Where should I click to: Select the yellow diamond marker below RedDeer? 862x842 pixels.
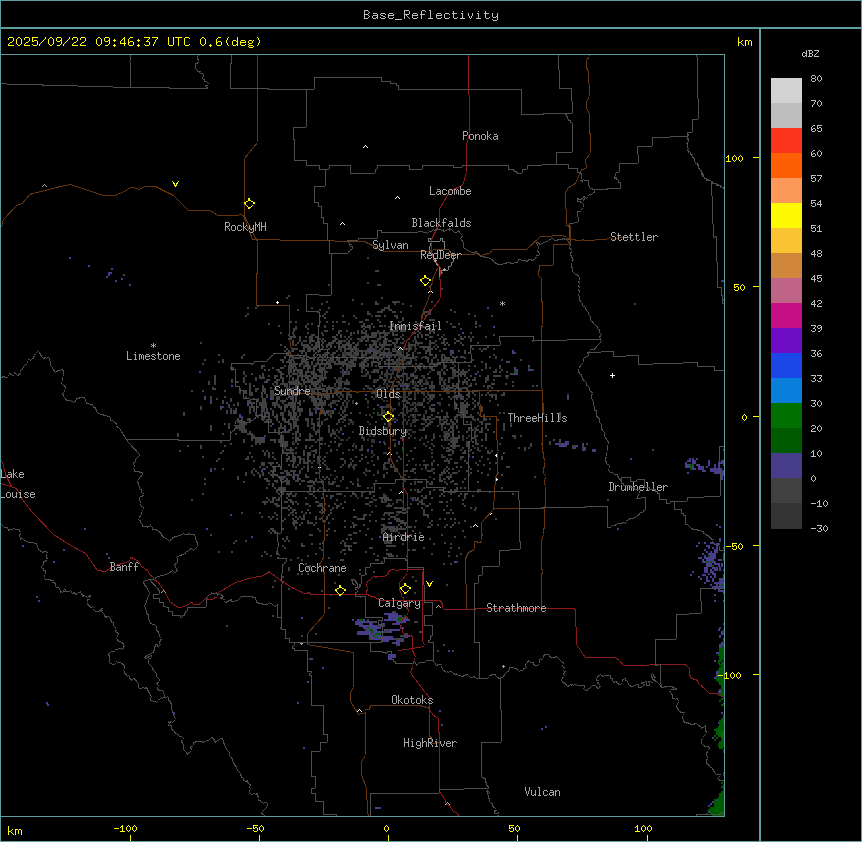426,281
